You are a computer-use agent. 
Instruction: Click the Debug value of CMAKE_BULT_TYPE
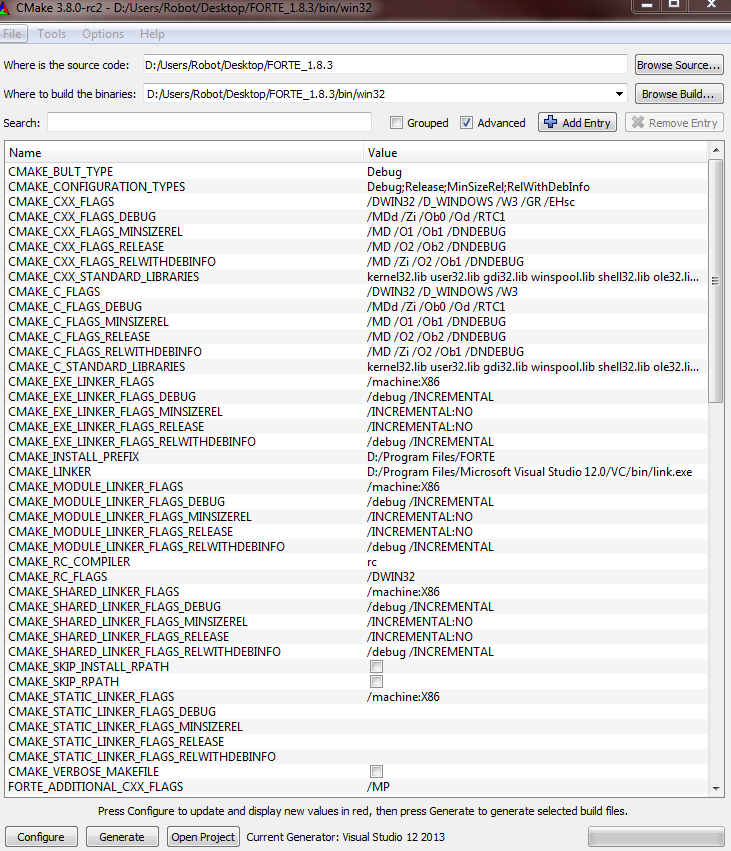click(x=384, y=172)
